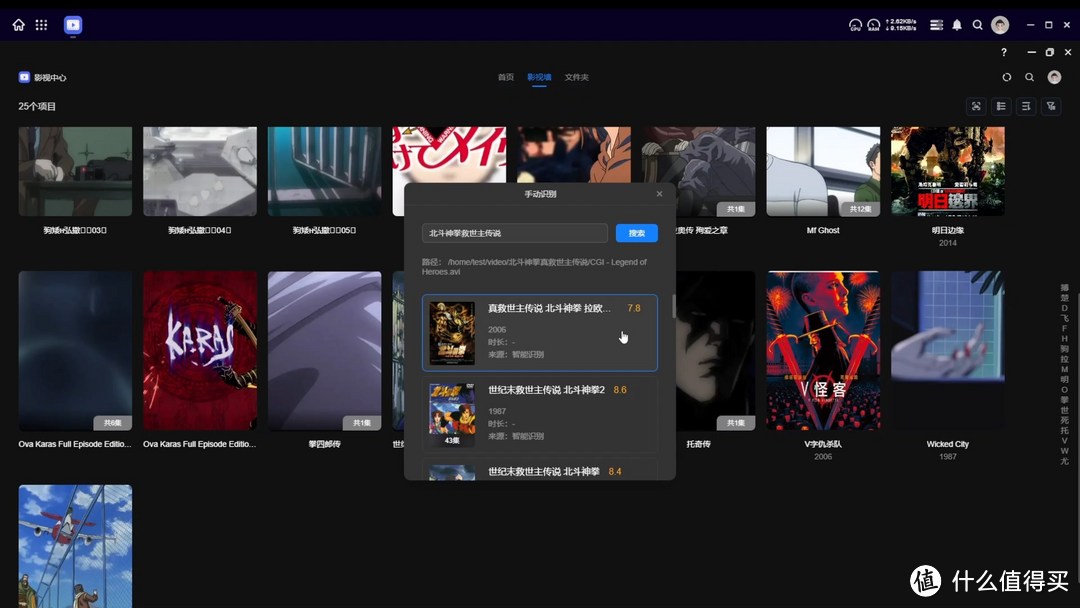This screenshot has height=608, width=1080.
Task: Click the scan/recognize poster icon
Action: point(976,106)
